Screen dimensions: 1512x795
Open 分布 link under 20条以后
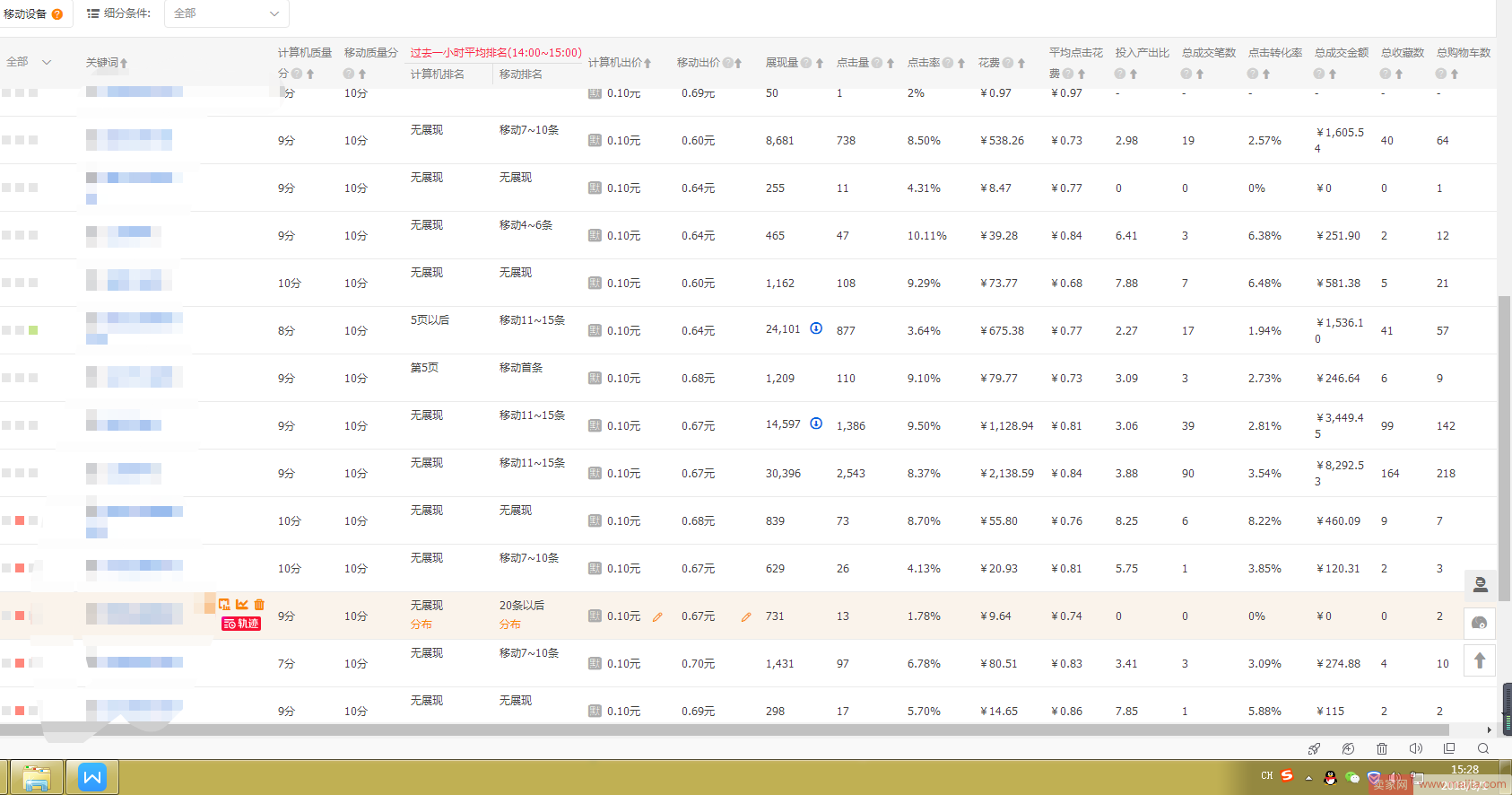pyautogui.click(x=510, y=625)
